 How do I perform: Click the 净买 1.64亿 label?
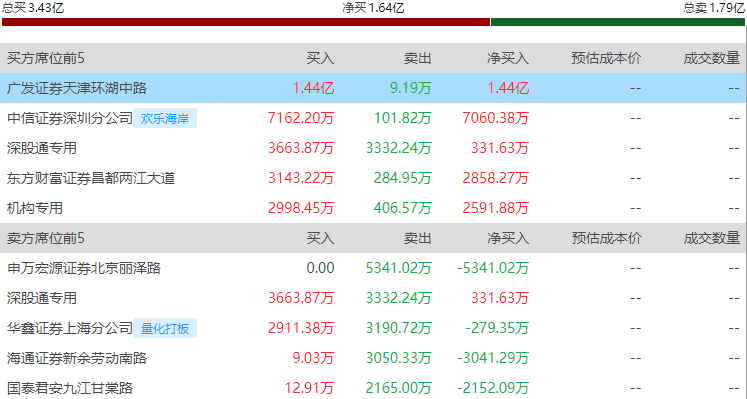click(373, 7)
